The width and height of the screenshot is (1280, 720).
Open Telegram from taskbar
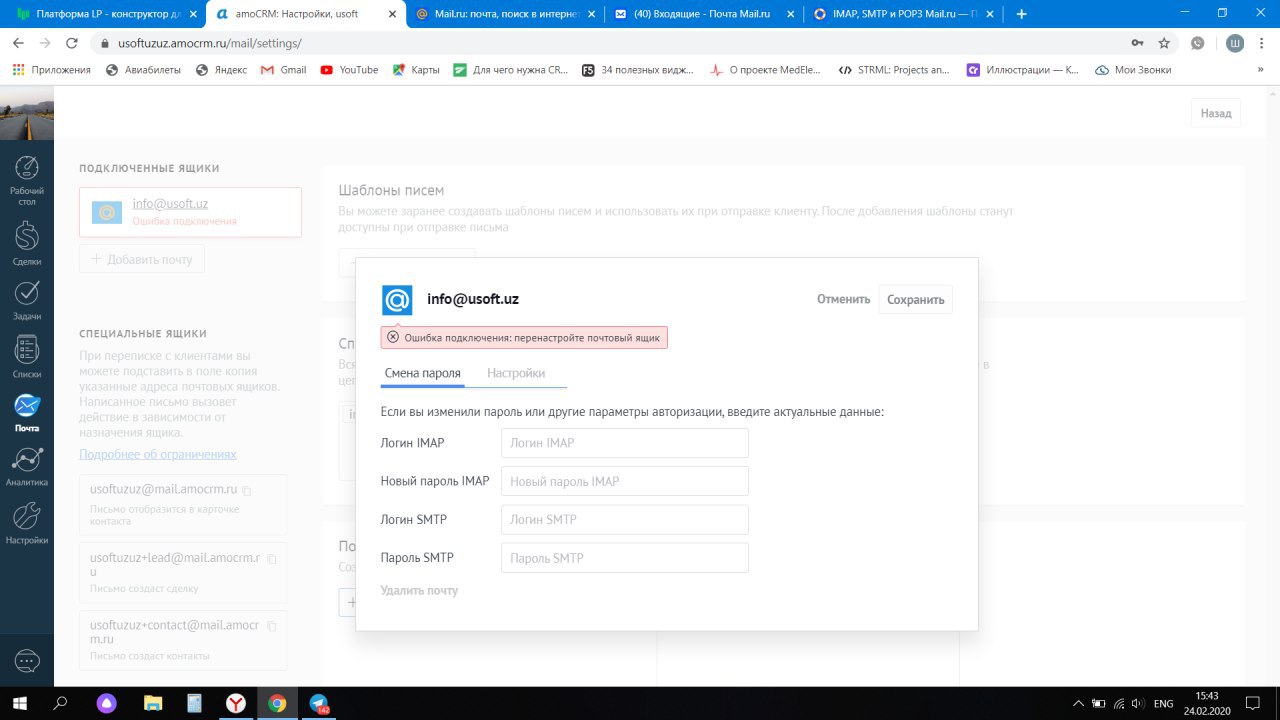320,703
